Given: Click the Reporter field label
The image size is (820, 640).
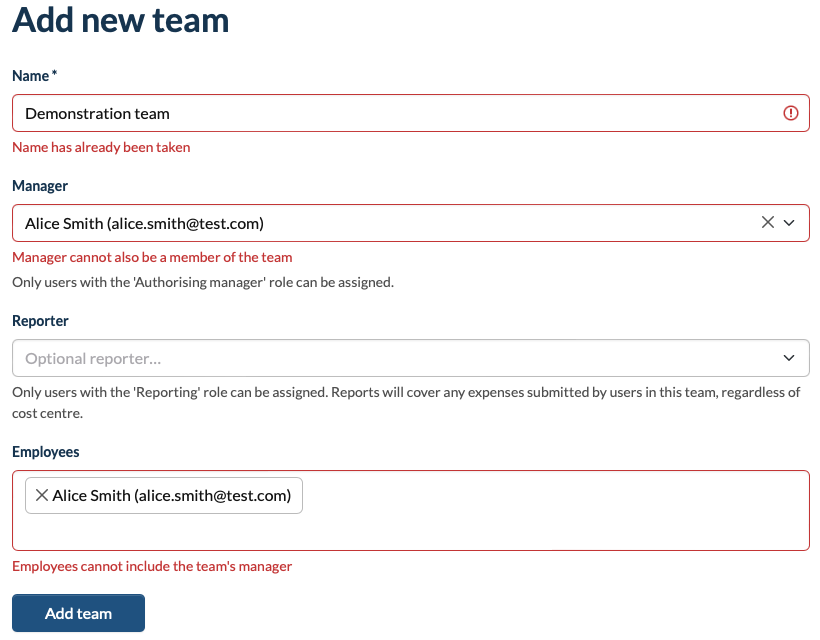Looking at the screenshot, I should (40, 321).
